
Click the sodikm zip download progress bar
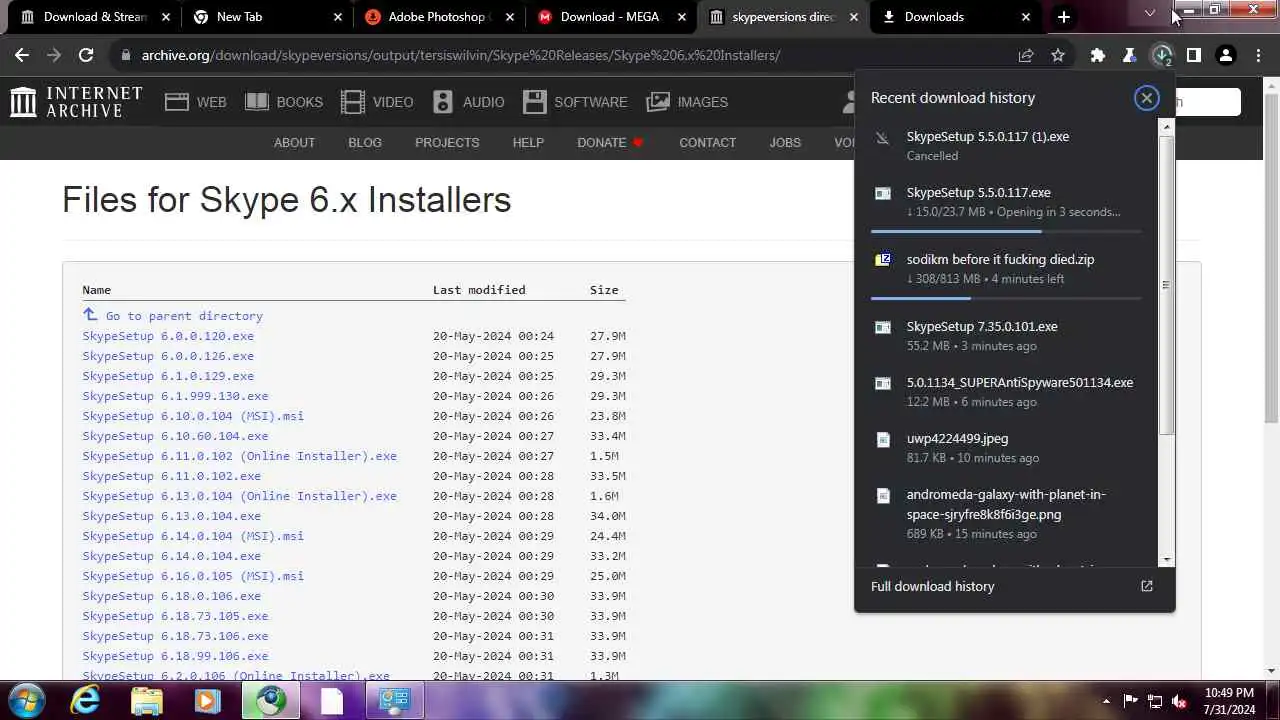(x=1006, y=298)
